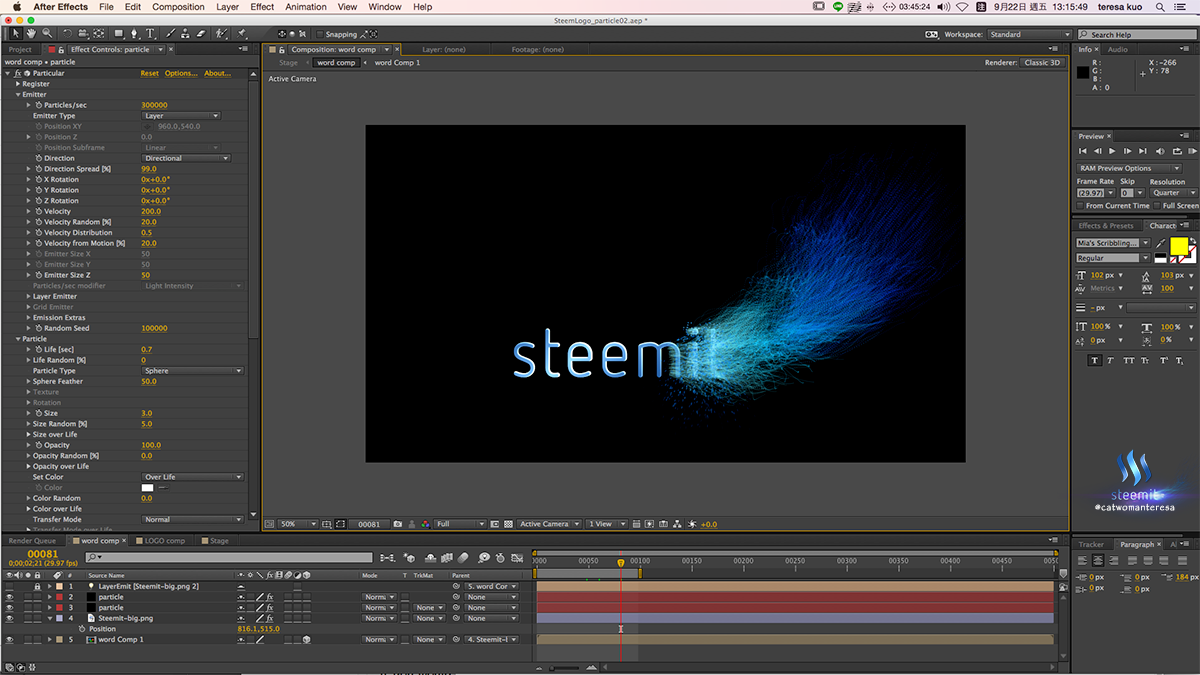This screenshot has width=1200, height=675.
Task: Click the Options link for Particular
Action: [181, 73]
